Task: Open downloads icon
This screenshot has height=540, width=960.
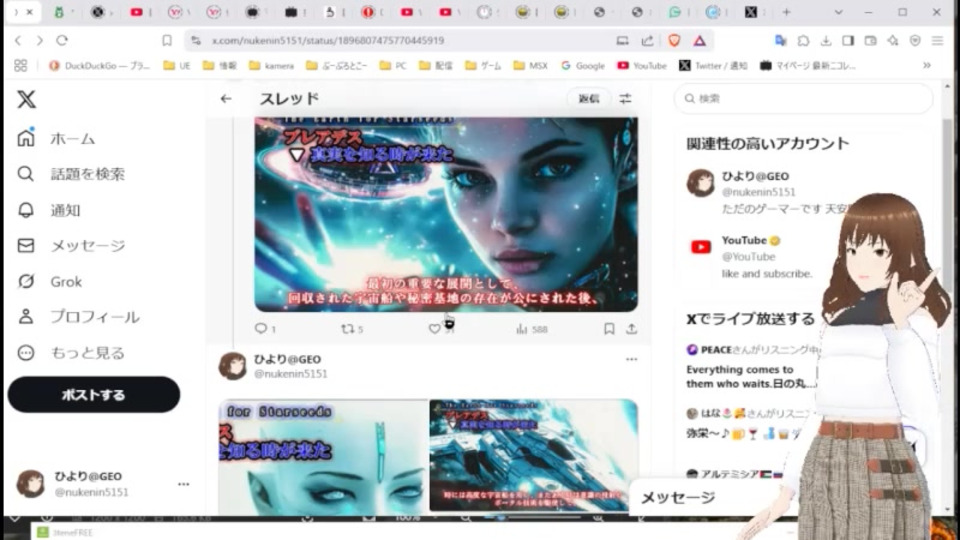Action: click(826, 40)
